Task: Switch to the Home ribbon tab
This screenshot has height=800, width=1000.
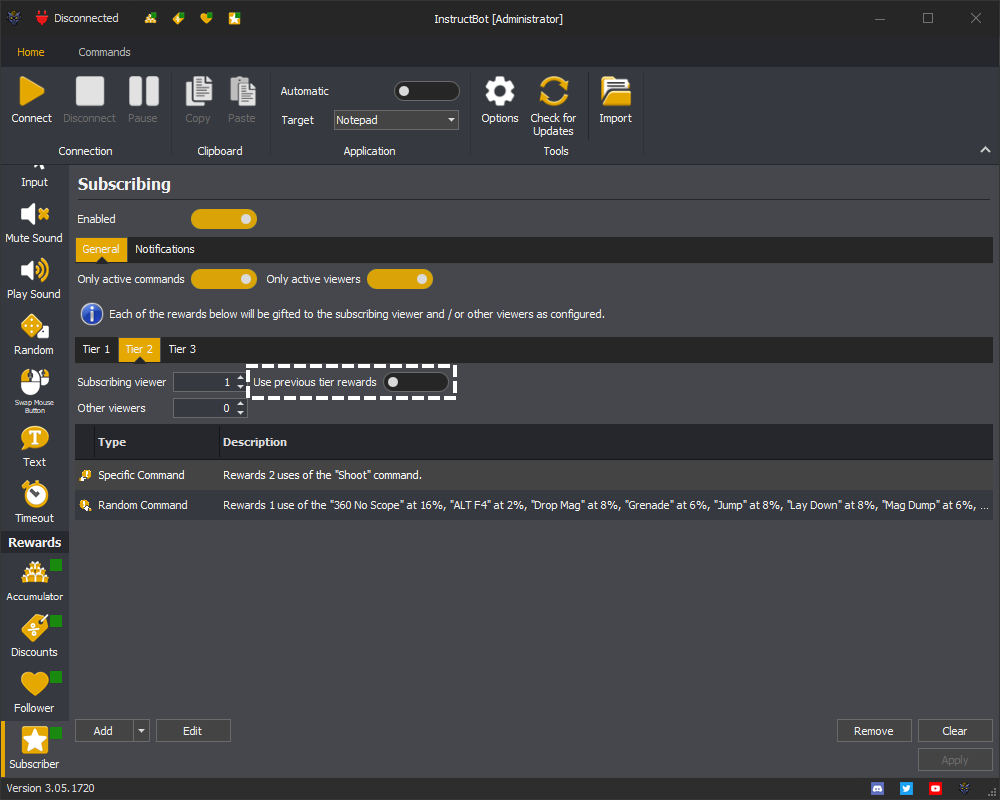Action: [x=31, y=52]
